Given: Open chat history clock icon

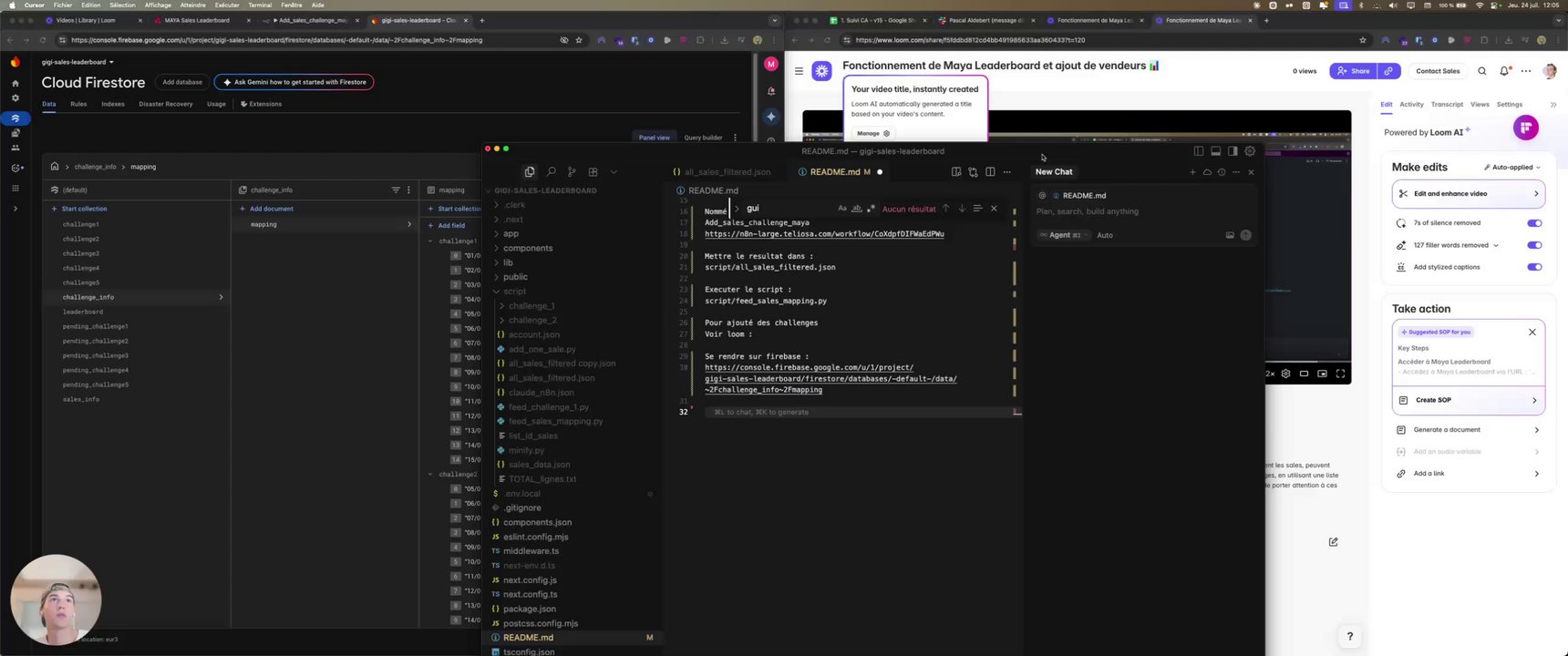Looking at the screenshot, I should point(1222,171).
